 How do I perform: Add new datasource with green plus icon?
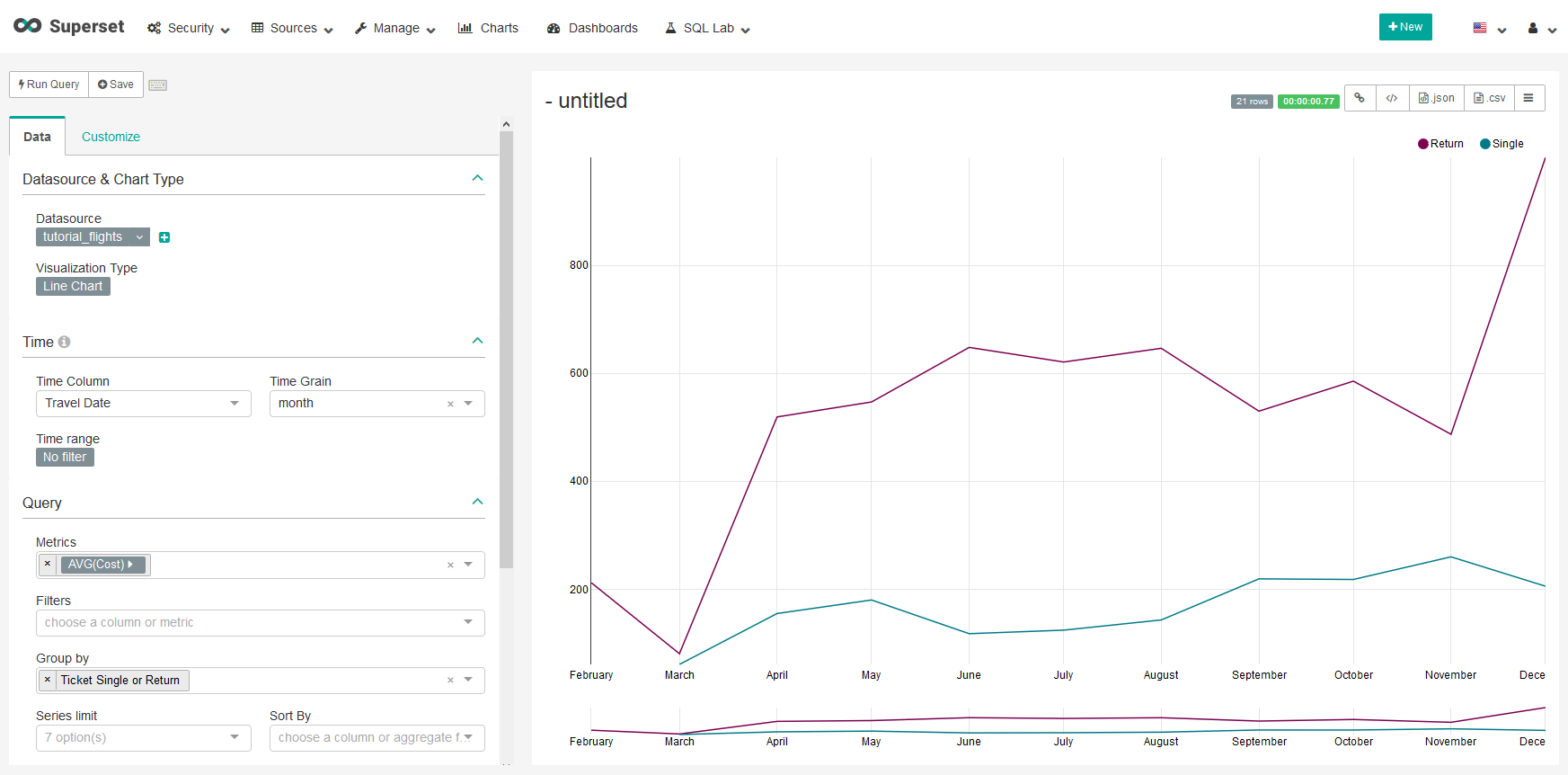[164, 237]
